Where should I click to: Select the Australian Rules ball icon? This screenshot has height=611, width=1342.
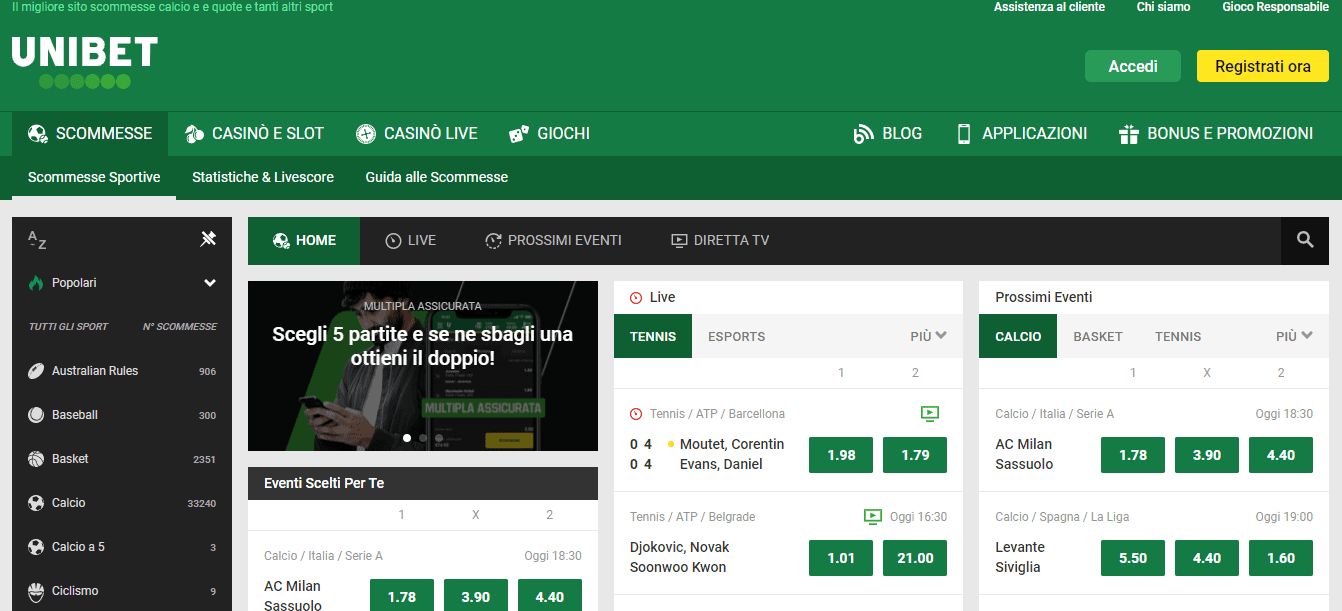click(x=36, y=371)
